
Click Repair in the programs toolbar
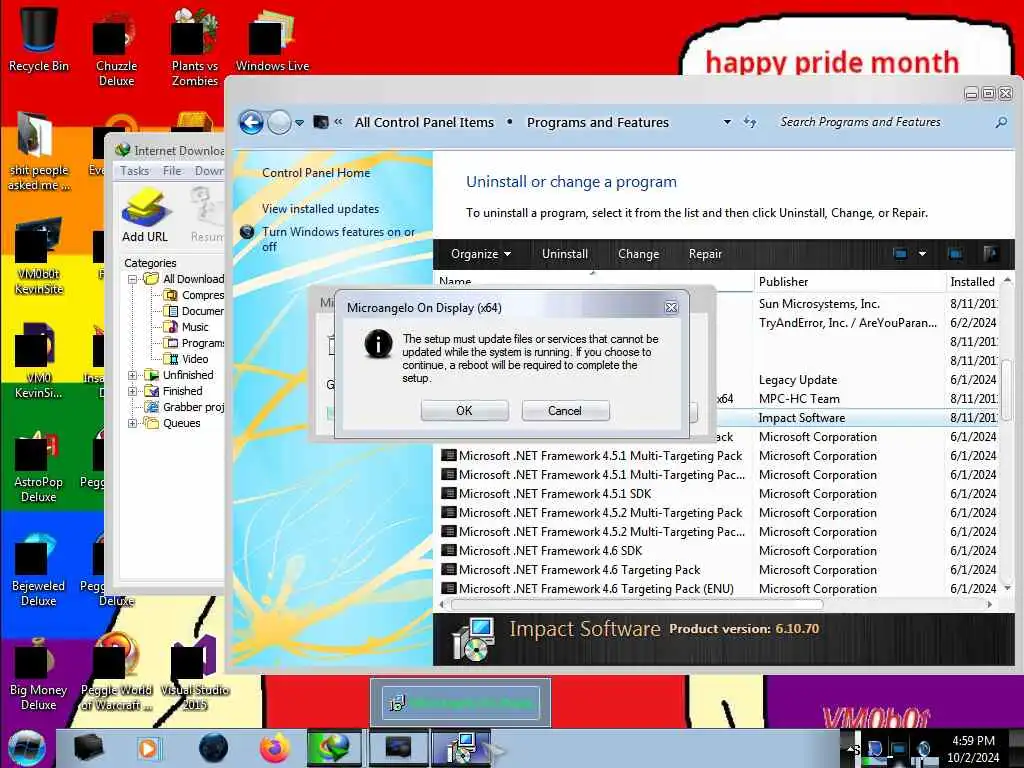(705, 254)
